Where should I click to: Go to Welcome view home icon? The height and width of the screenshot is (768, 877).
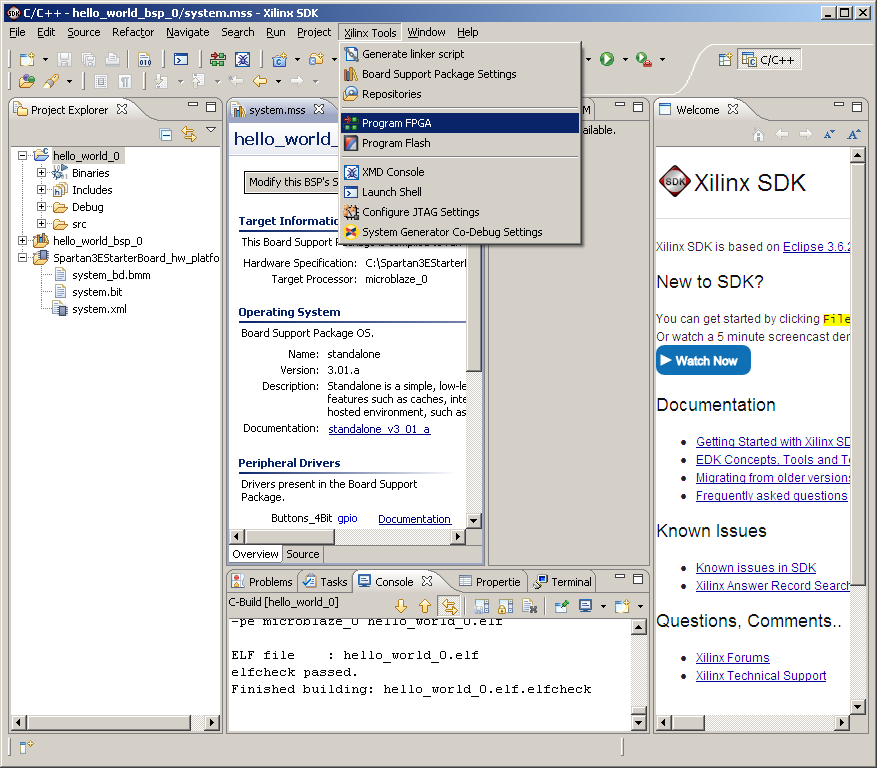(x=758, y=134)
